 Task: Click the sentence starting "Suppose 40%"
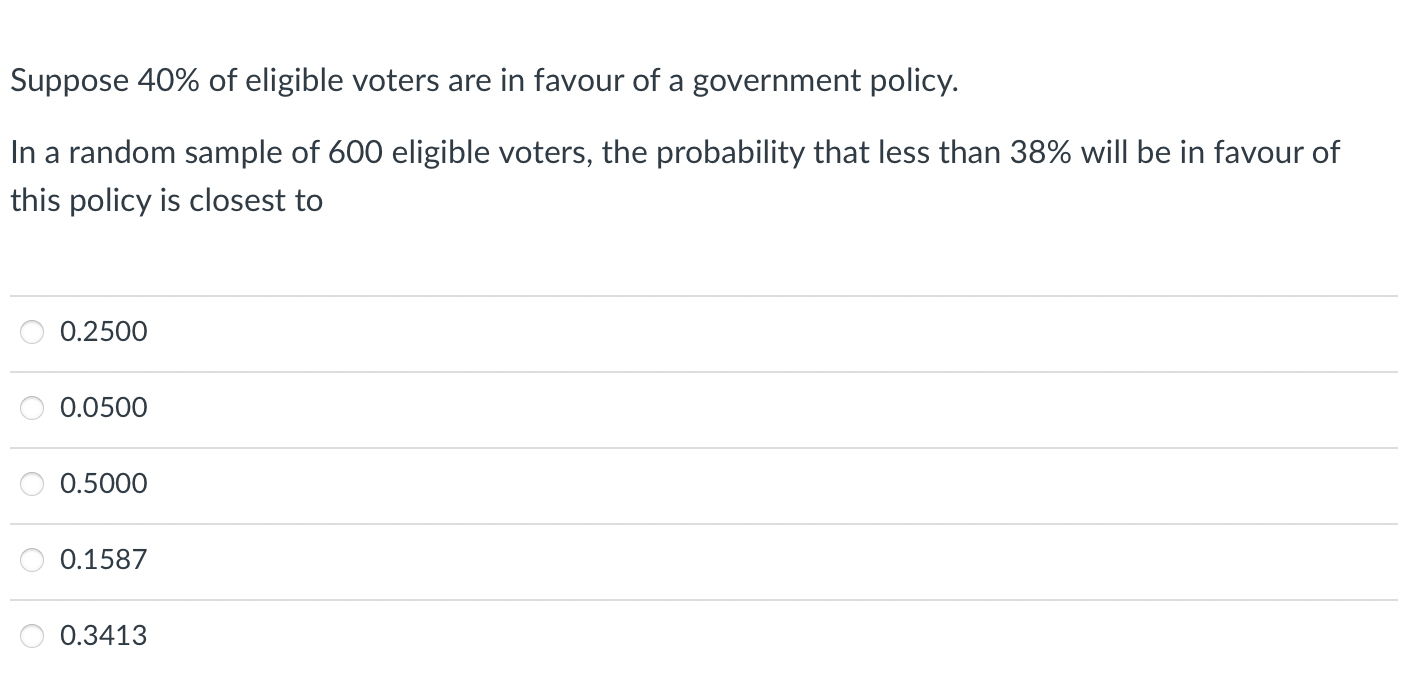coord(484,81)
